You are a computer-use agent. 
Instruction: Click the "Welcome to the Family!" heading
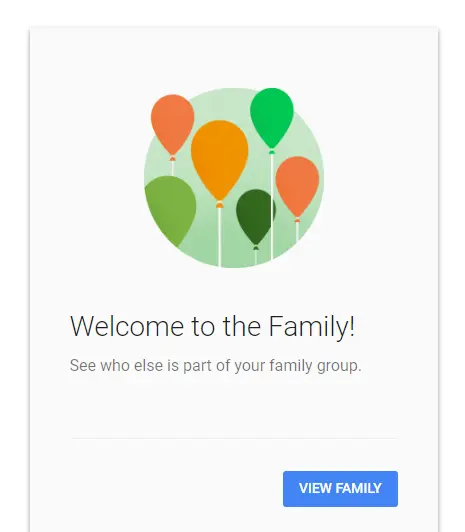(212, 326)
